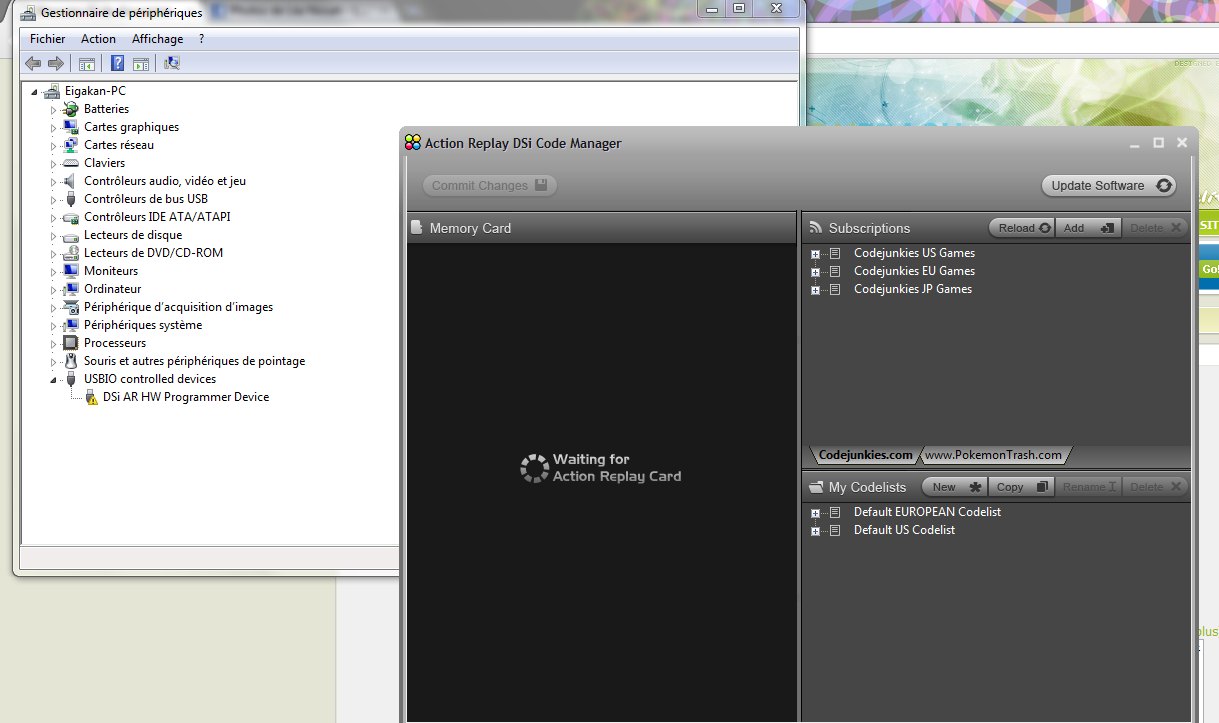Expand Périphérique d'acquisition d'images node
This screenshot has width=1219, height=723.
coord(54,307)
